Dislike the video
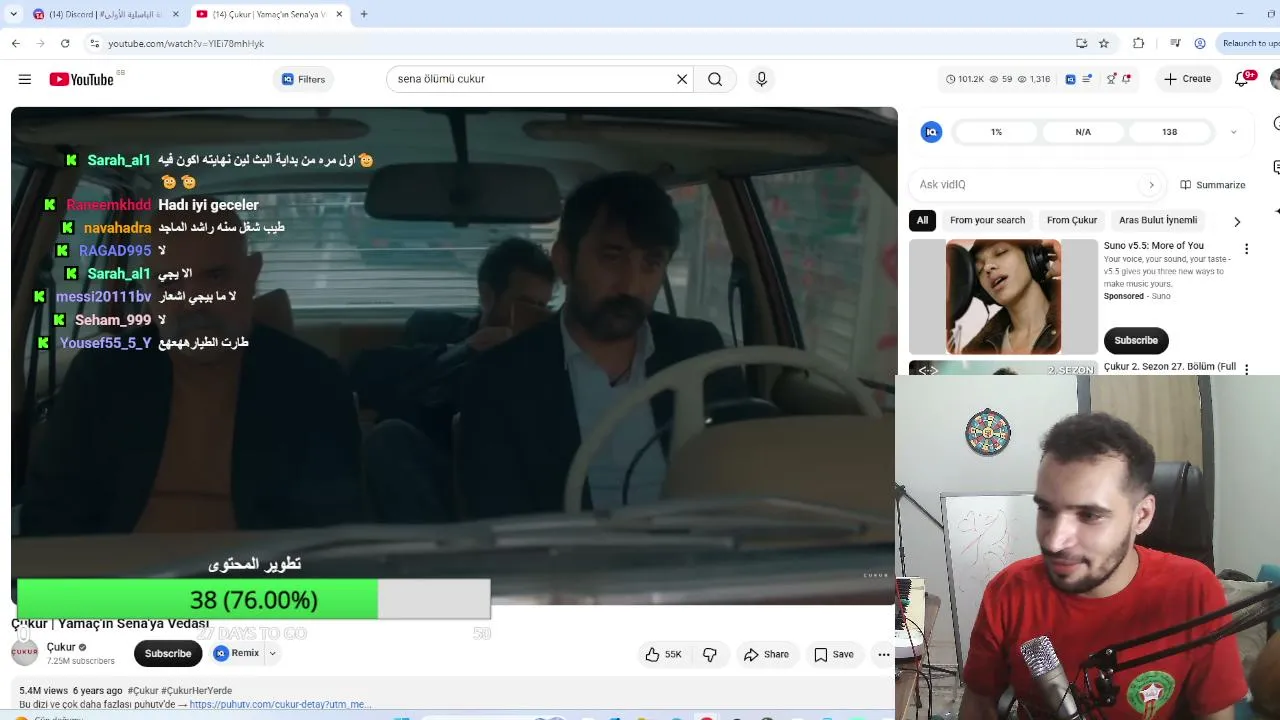This screenshot has width=1280, height=720. (710, 655)
